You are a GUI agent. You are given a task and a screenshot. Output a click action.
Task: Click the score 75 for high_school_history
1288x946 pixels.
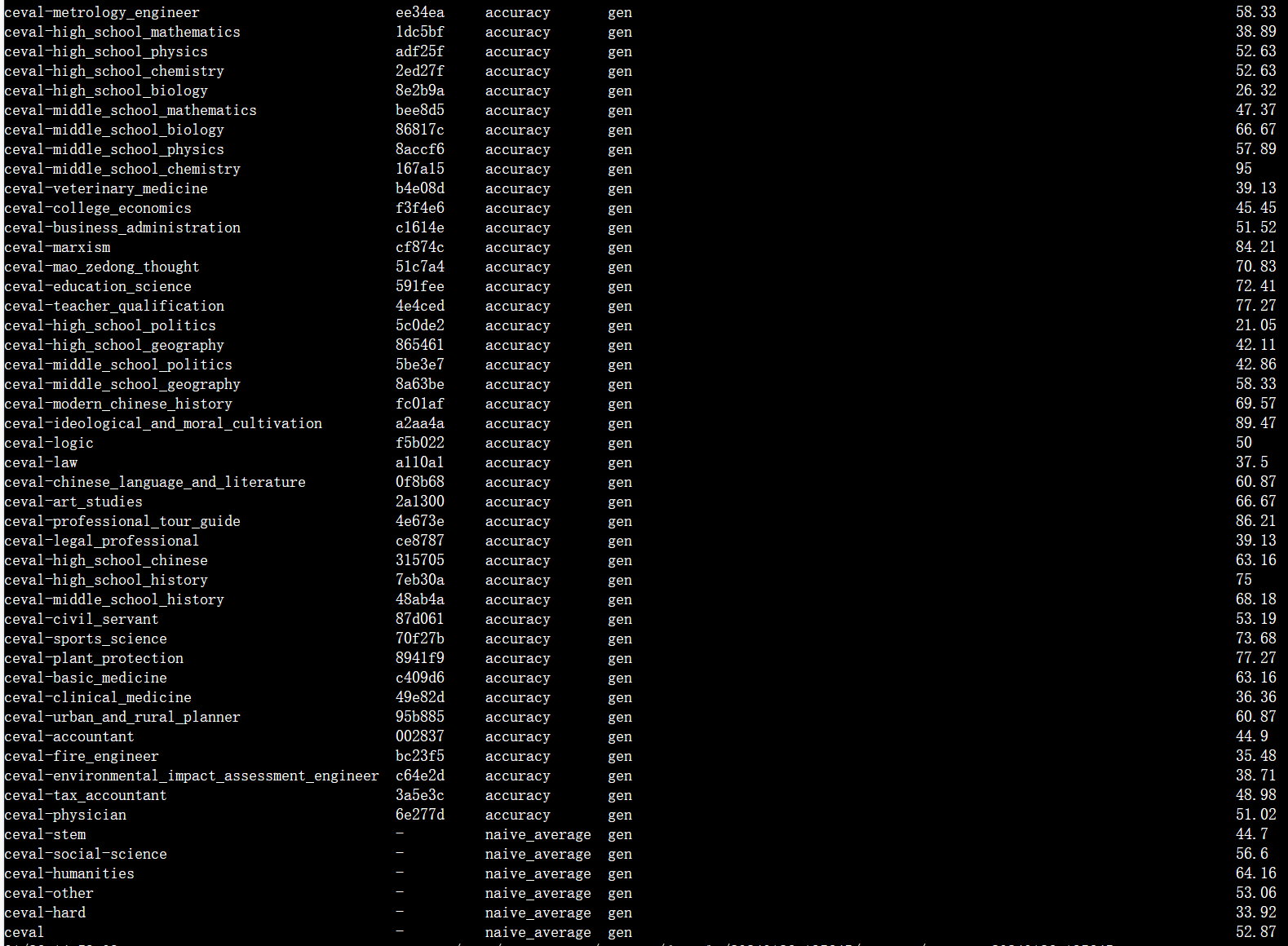click(x=1243, y=580)
